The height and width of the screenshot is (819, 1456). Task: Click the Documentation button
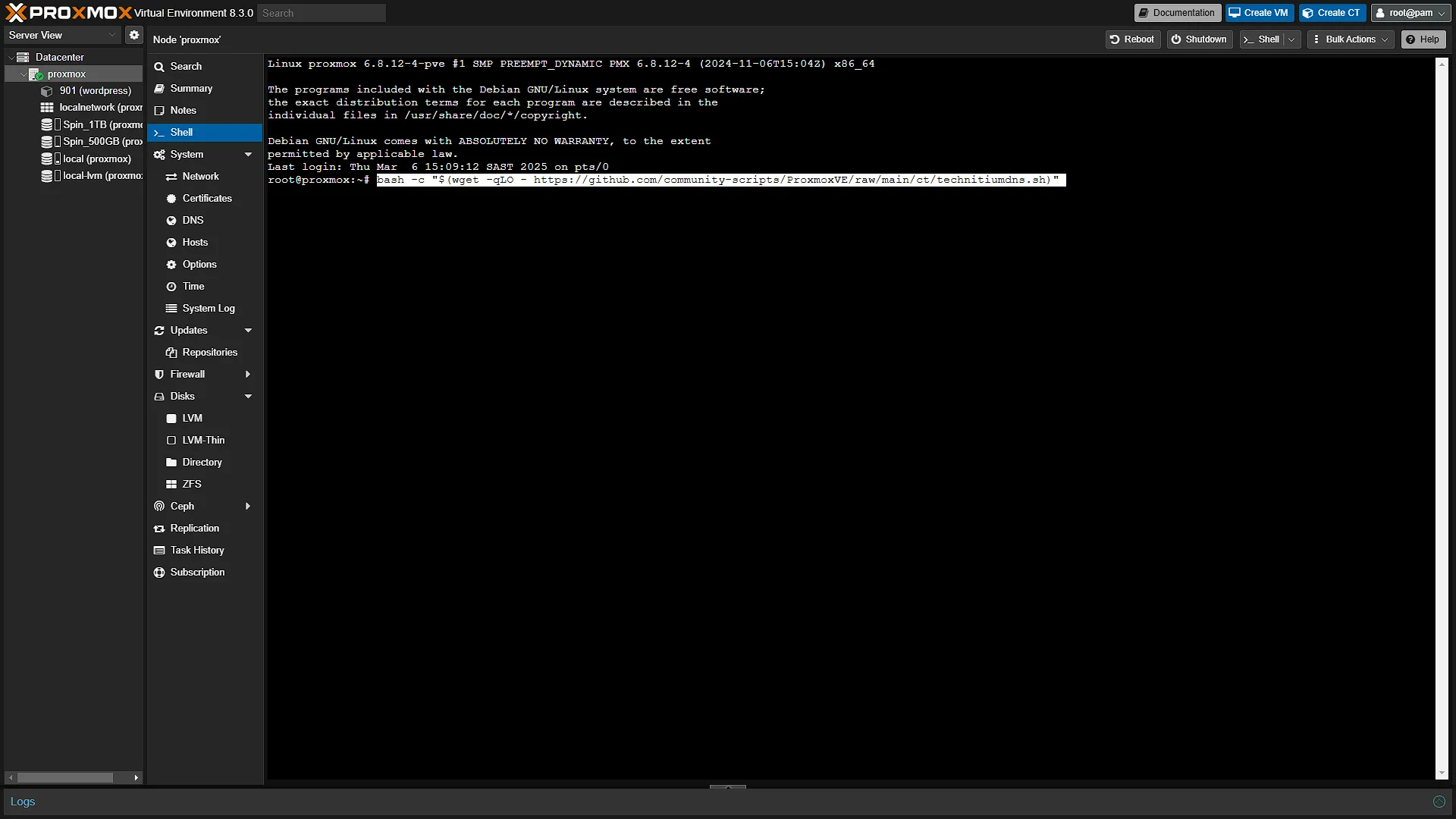click(x=1177, y=13)
